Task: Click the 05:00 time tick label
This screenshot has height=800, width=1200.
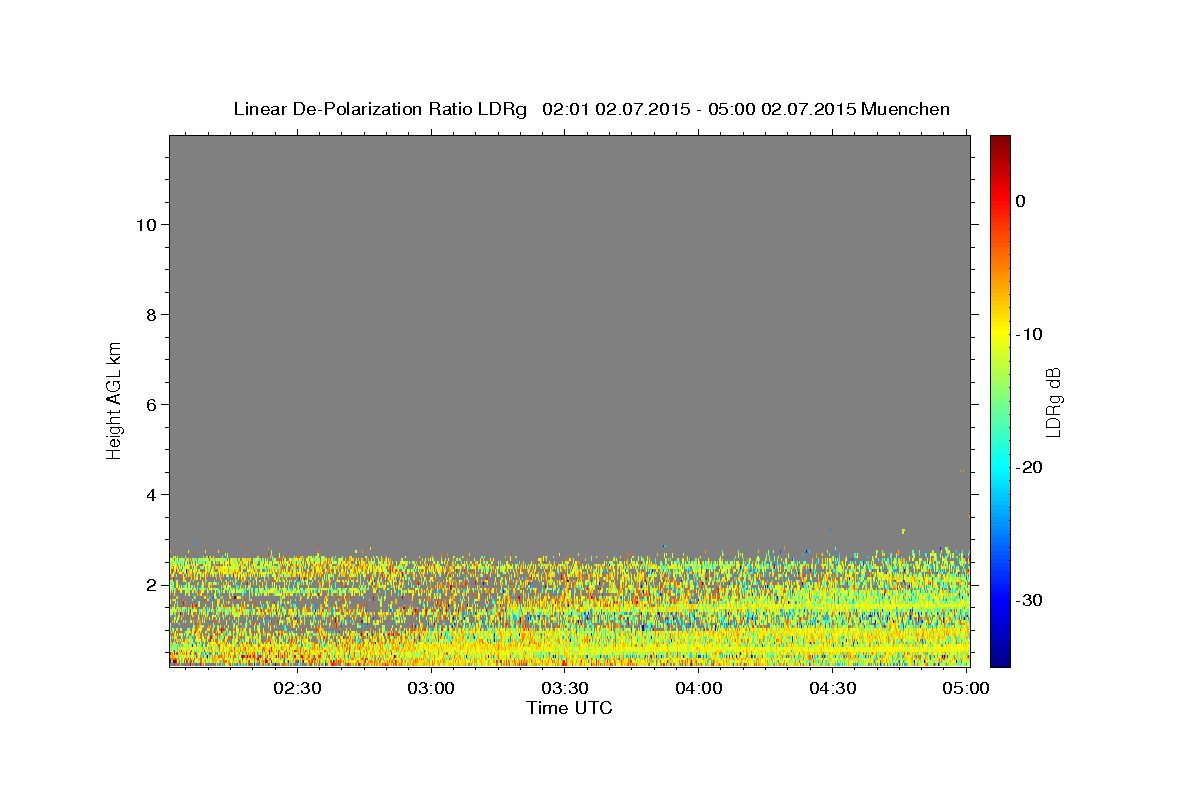Action: click(966, 688)
